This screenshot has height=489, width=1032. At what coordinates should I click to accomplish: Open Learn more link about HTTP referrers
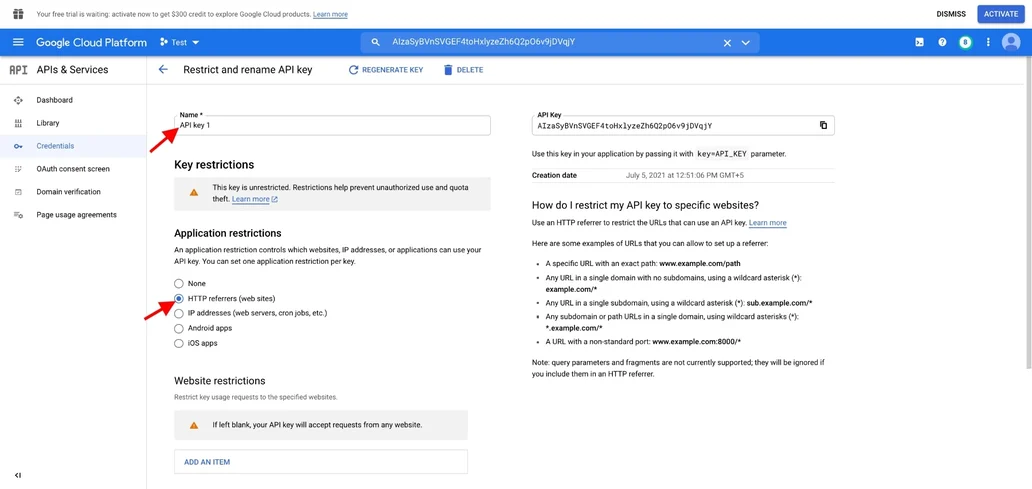(x=767, y=222)
